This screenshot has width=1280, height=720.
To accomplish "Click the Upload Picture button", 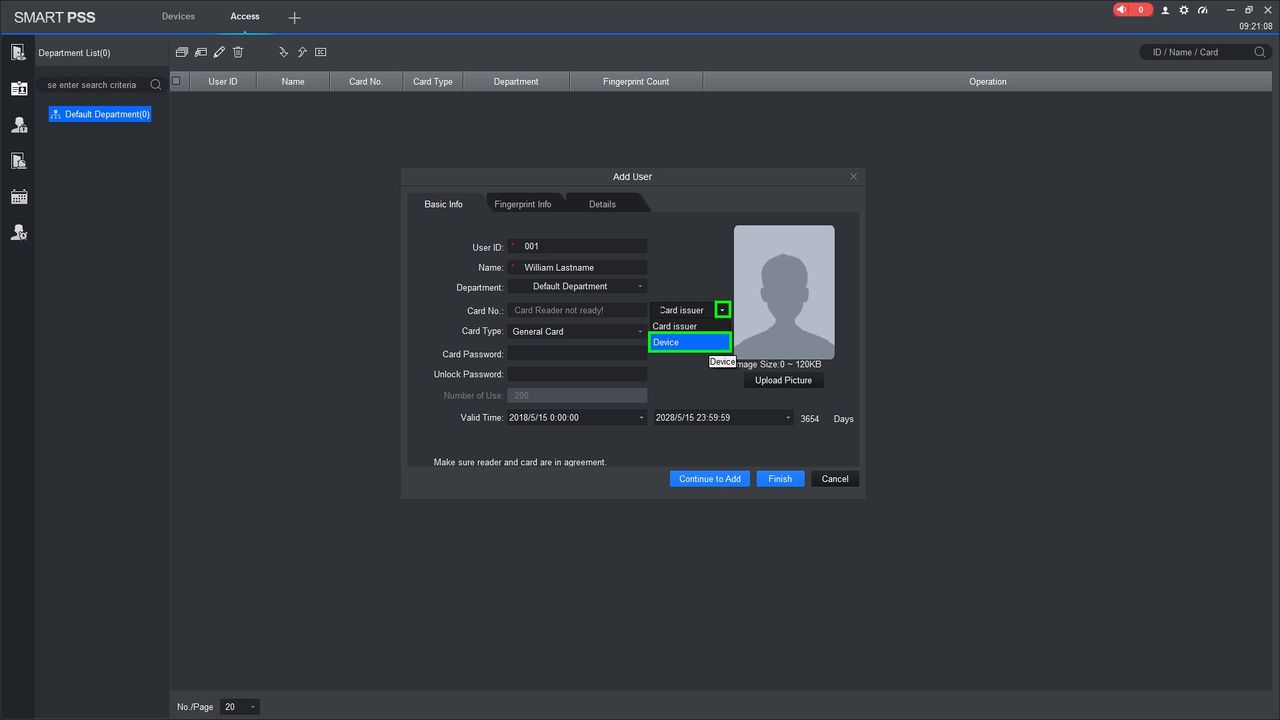I will tap(783, 381).
